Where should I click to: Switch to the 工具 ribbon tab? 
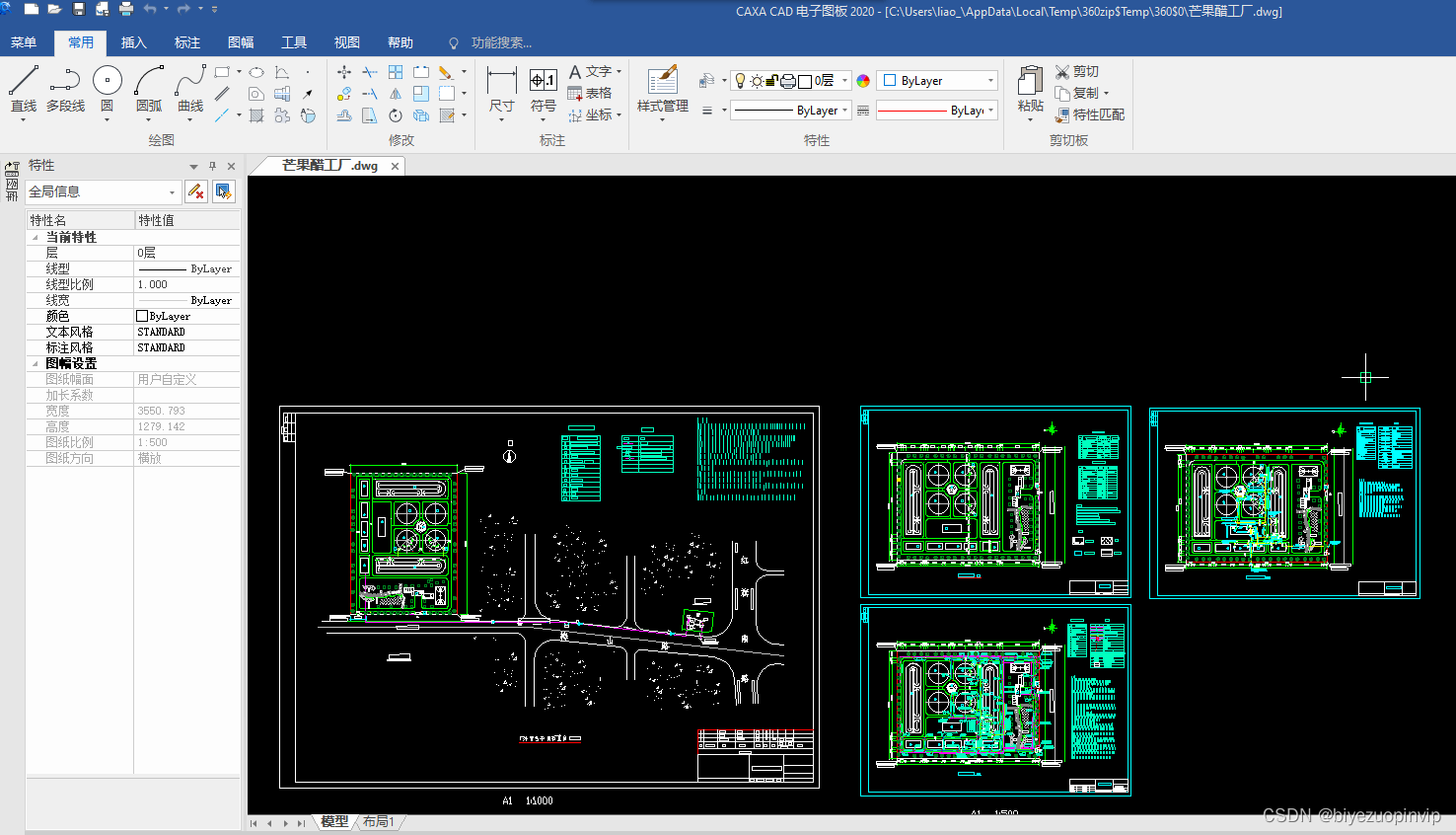click(x=294, y=42)
